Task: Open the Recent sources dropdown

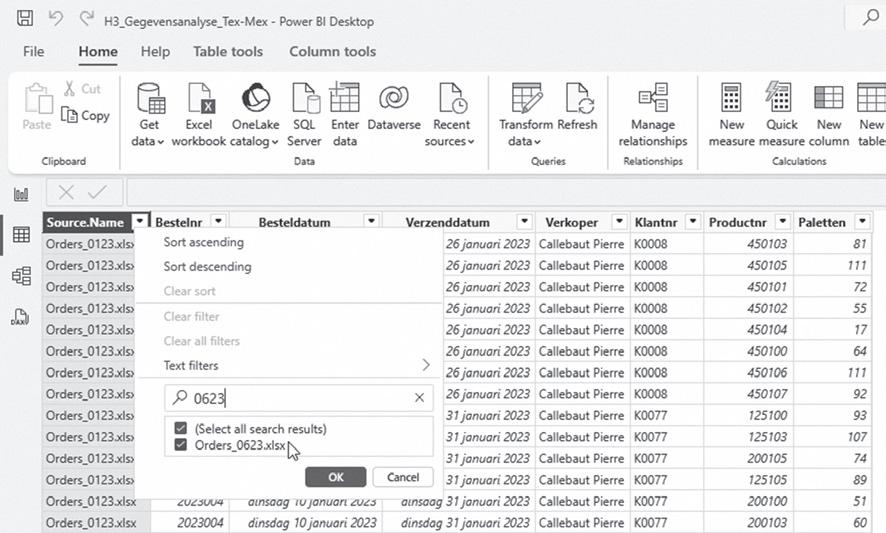Action: pos(450,141)
